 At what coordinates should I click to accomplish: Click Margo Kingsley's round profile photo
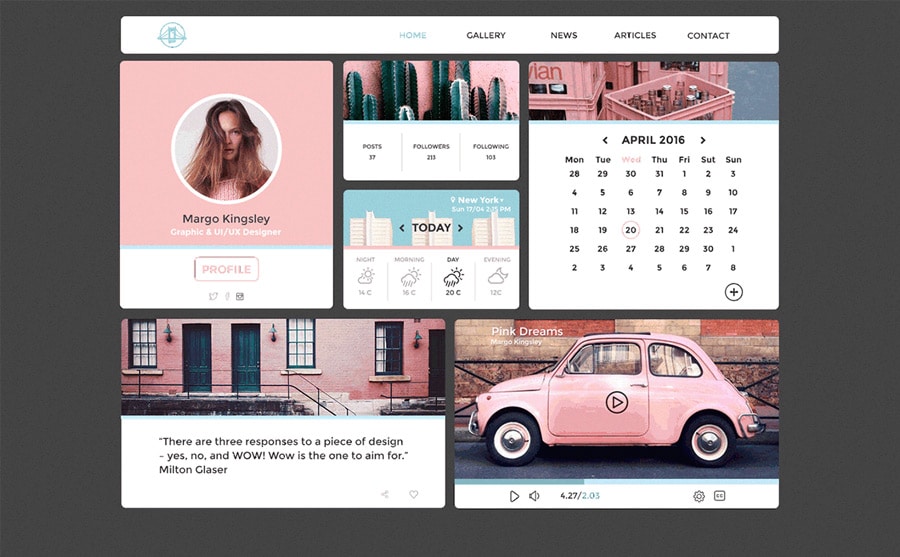[226, 149]
